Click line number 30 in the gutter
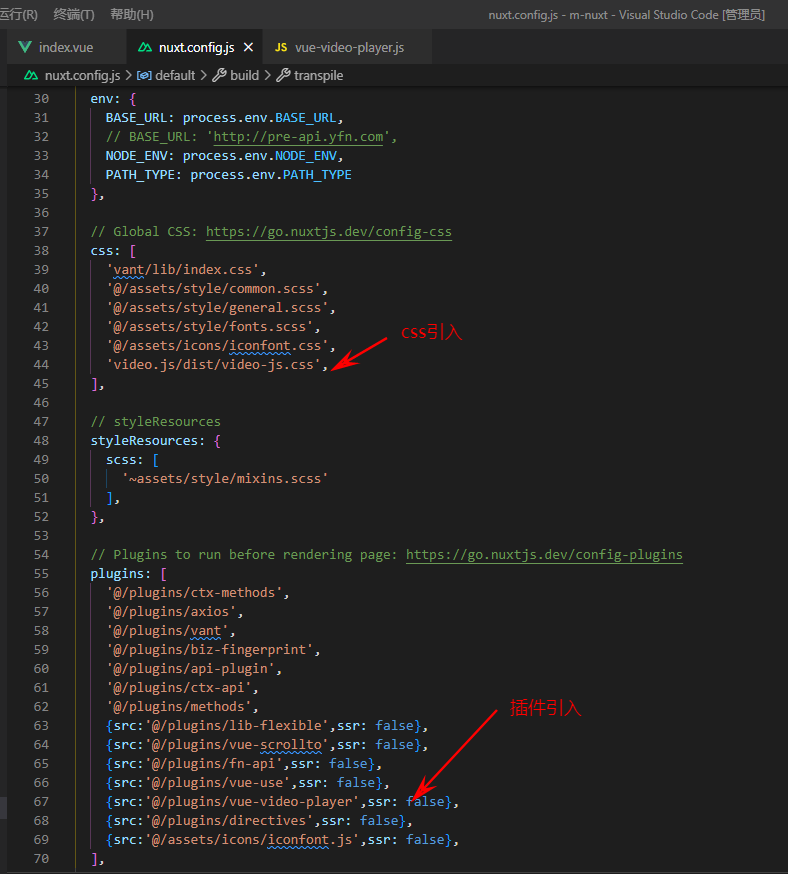The width and height of the screenshot is (788, 874). (x=41, y=99)
